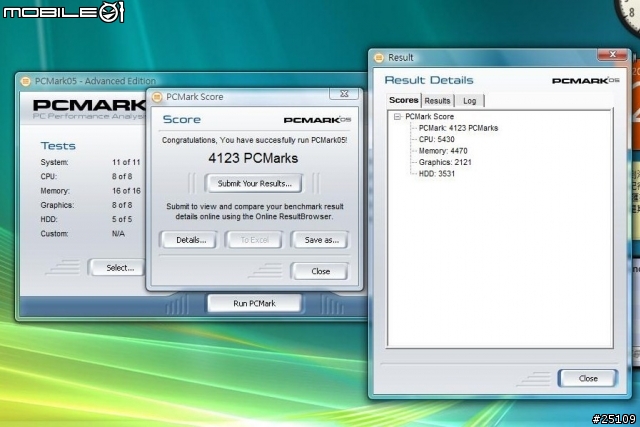Click the Result window title bar icon
The height and width of the screenshot is (427, 640).
[x=379, y=58]
